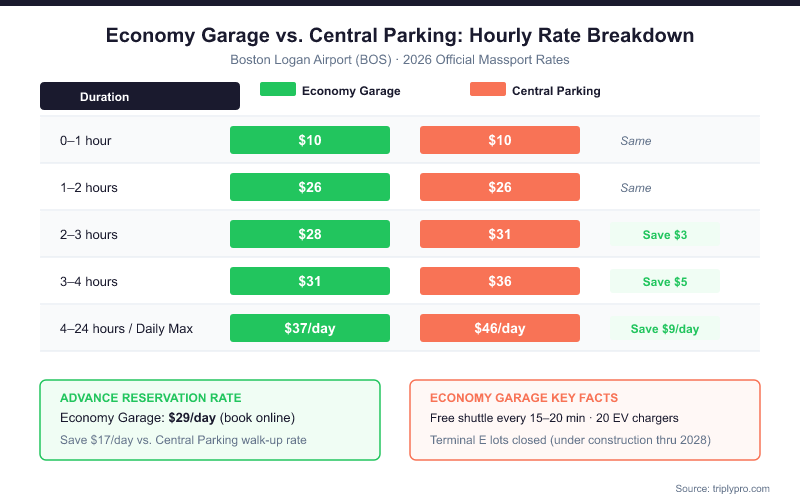800x500 pixels.
Task: Click the orange Central Parking legend swatch
Action: tap(487, 90)
